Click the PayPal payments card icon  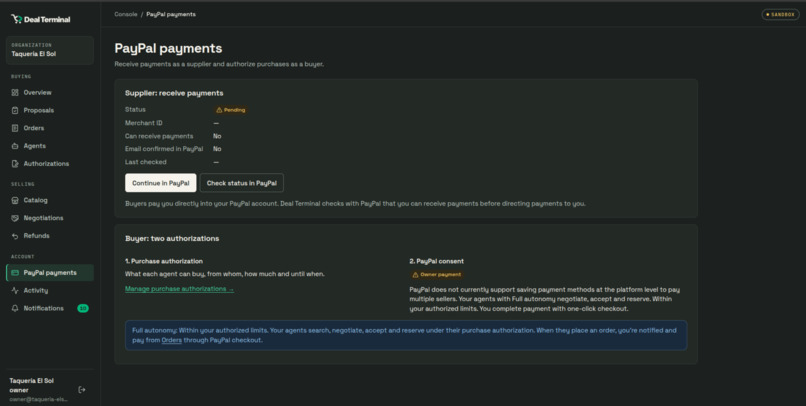click(x=15, y=272)
